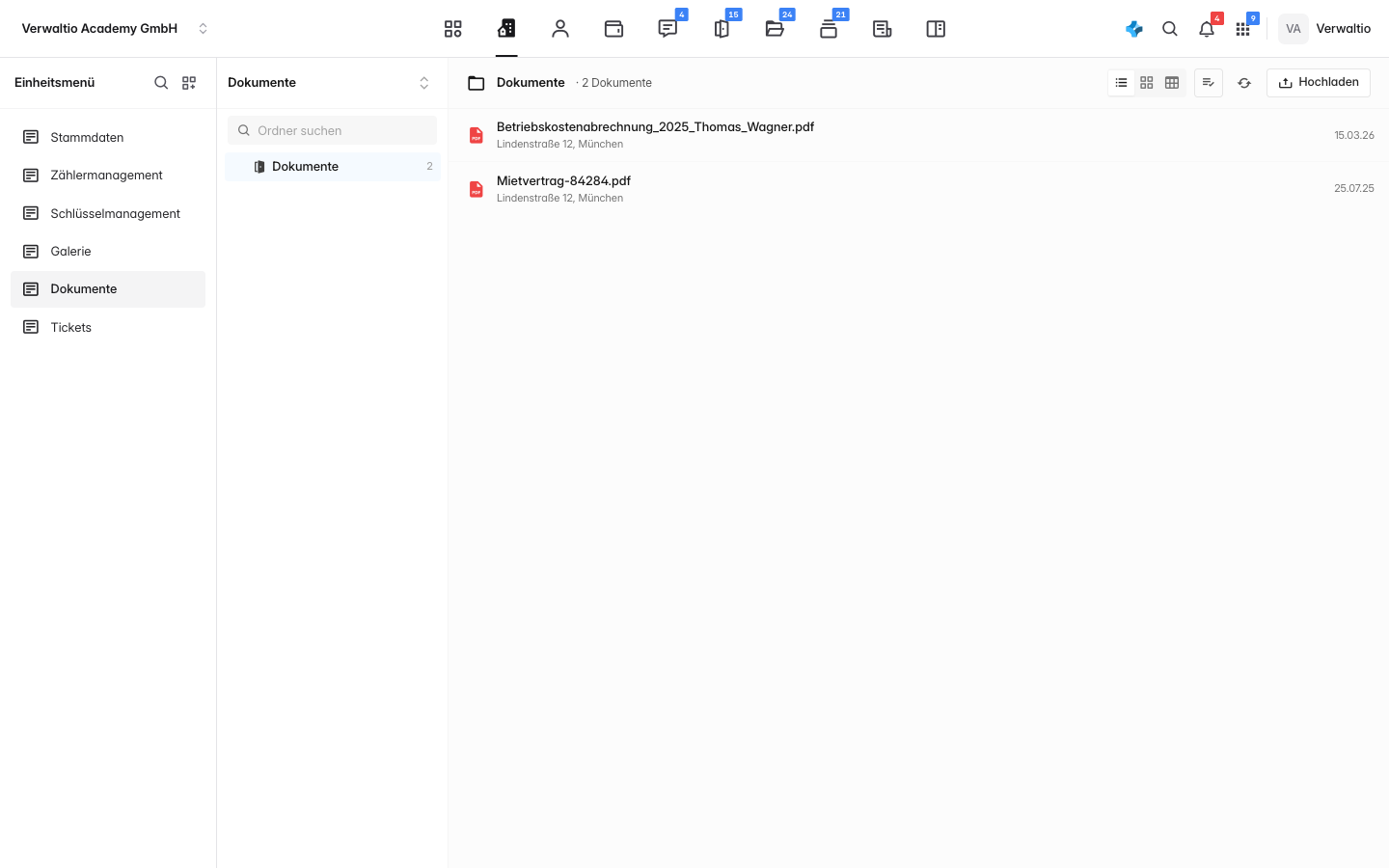The width and height of the screenshot is (1389, 868).
Task: Switch to grid view
Action: coord(1147,83)
